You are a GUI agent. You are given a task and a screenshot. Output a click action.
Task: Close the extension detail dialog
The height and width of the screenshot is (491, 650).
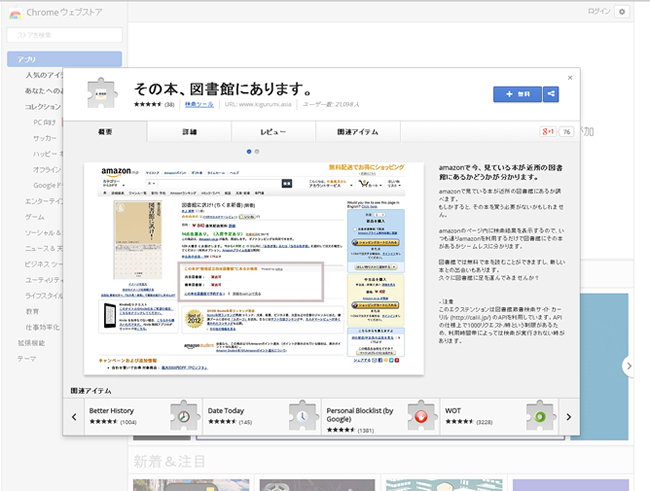coord(570,78)
